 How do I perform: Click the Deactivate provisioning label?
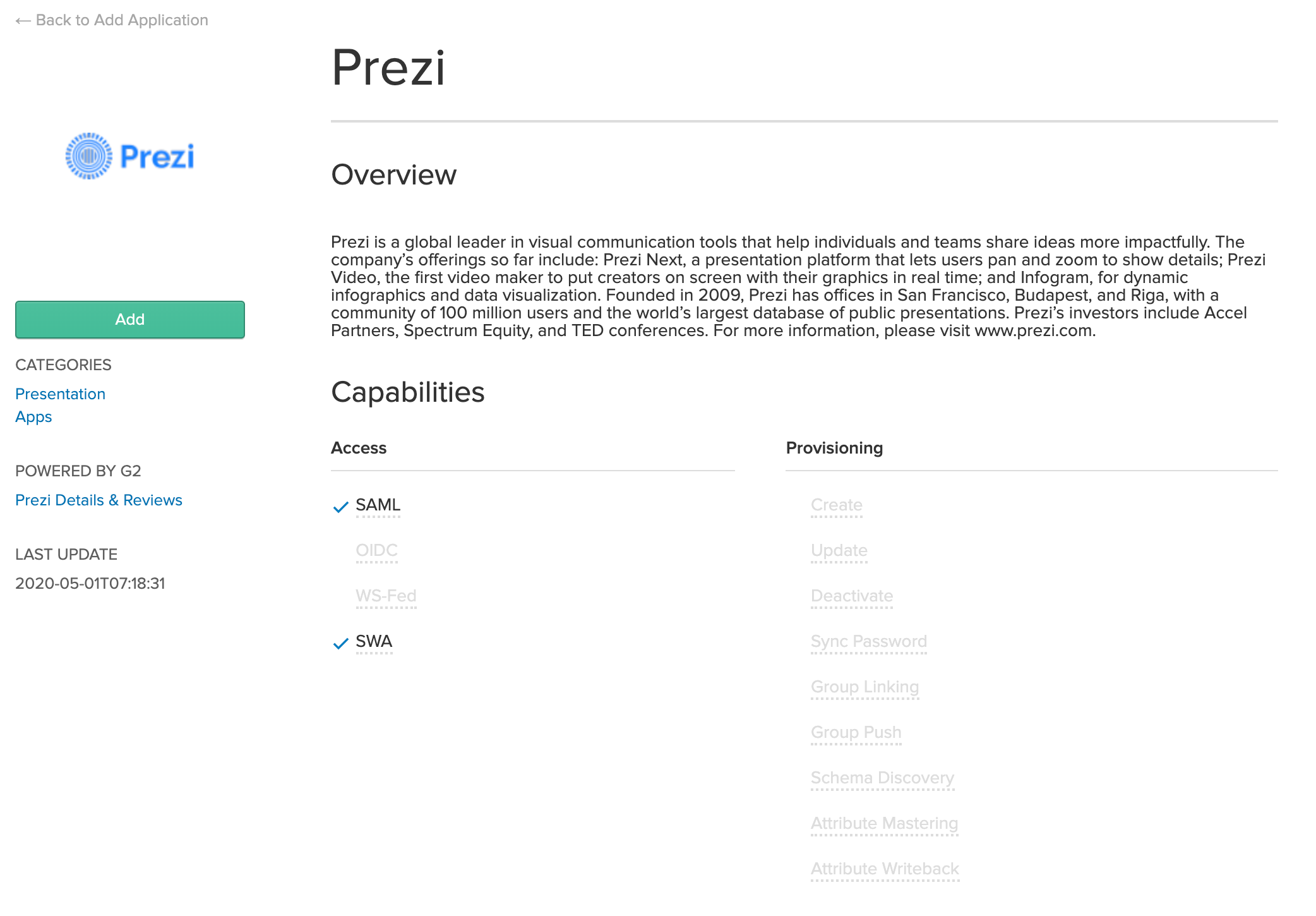click(x=851, y=596)
